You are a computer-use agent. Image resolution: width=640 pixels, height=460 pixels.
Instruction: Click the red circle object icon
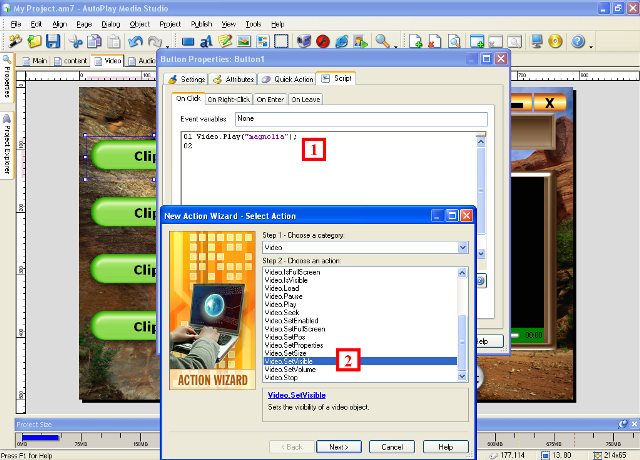click(323, 42)
